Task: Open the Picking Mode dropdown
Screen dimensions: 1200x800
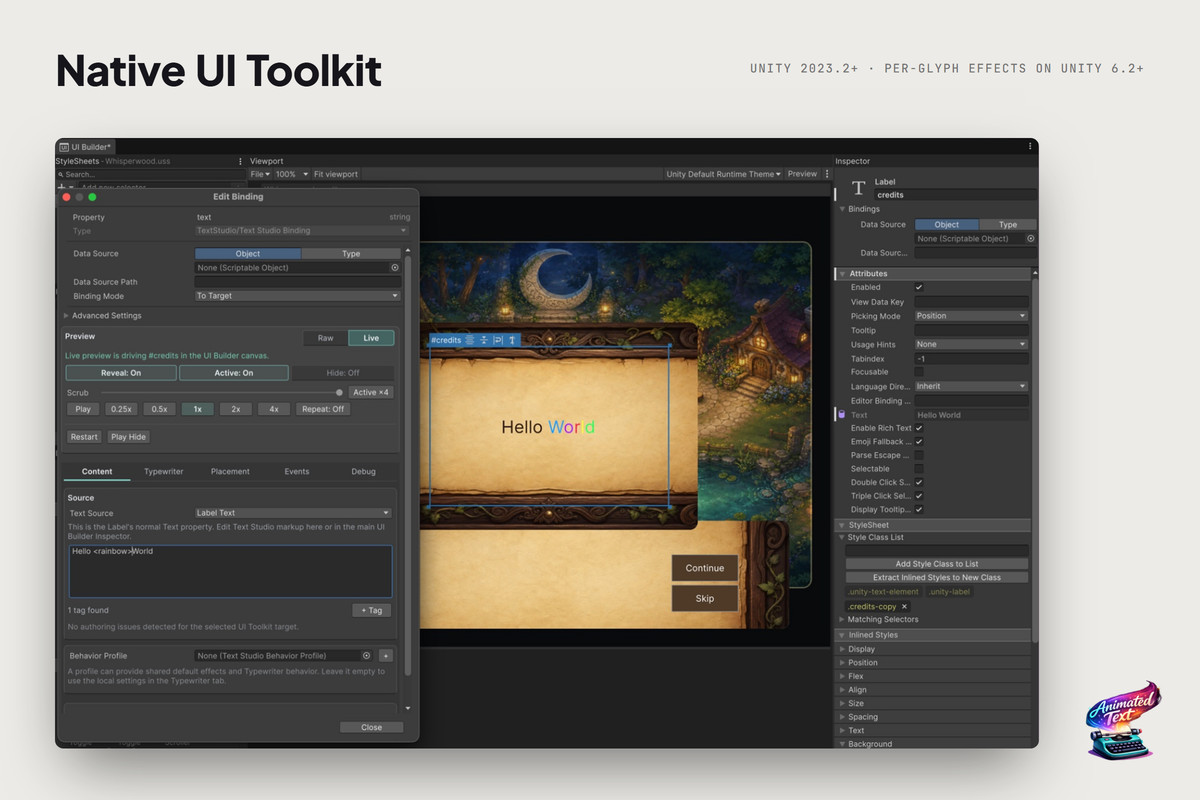Action: tap(971, 316)
